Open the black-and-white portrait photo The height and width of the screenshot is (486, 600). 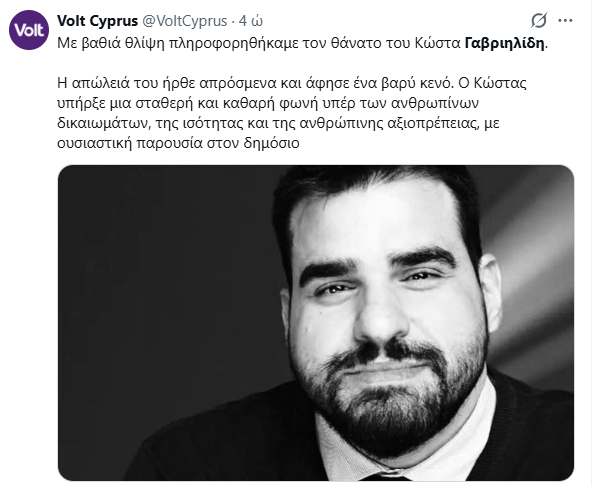point(316,323)
